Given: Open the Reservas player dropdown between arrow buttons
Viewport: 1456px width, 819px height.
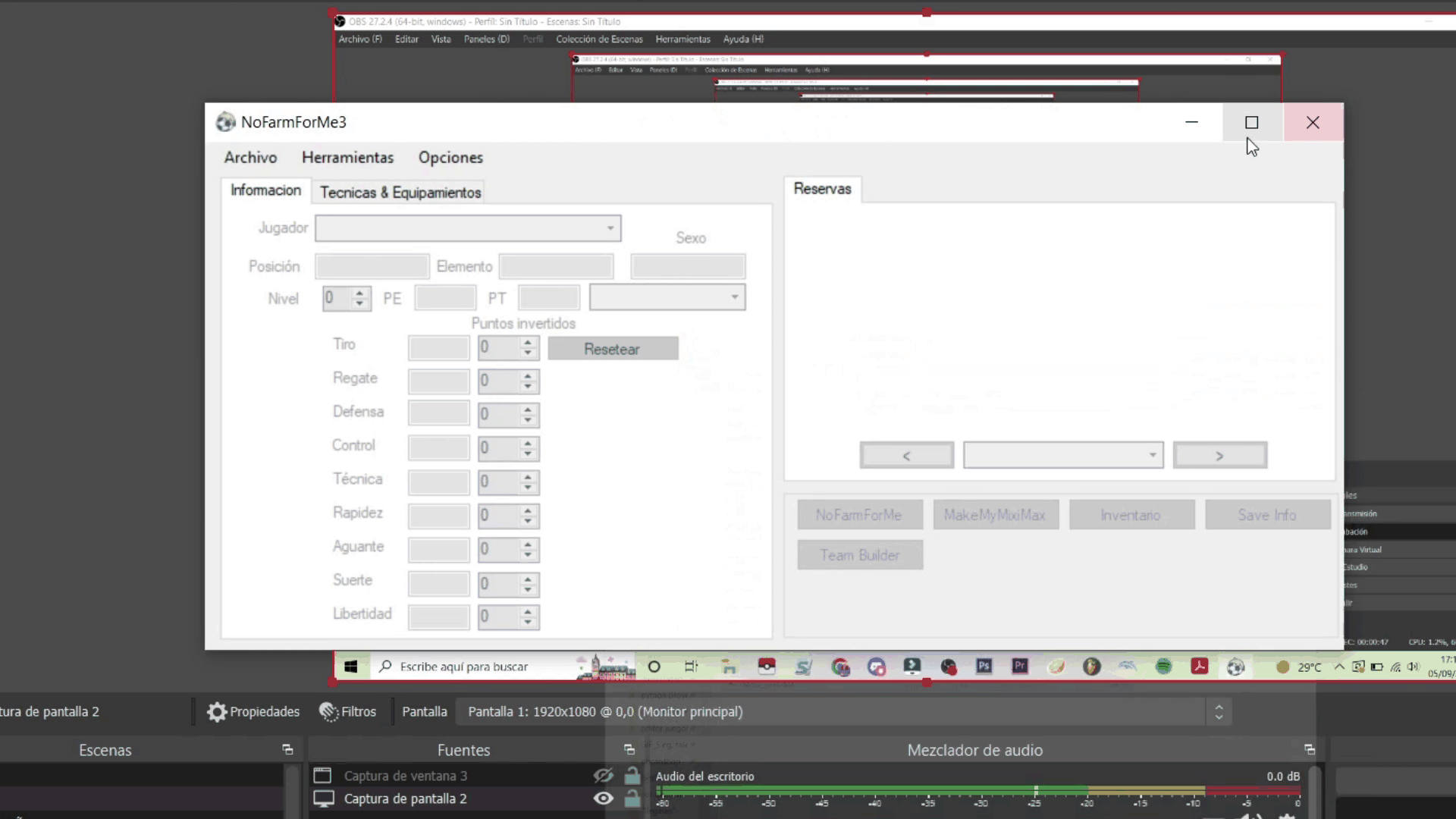Looking at the screenshot, I should tap(1063, 455).
